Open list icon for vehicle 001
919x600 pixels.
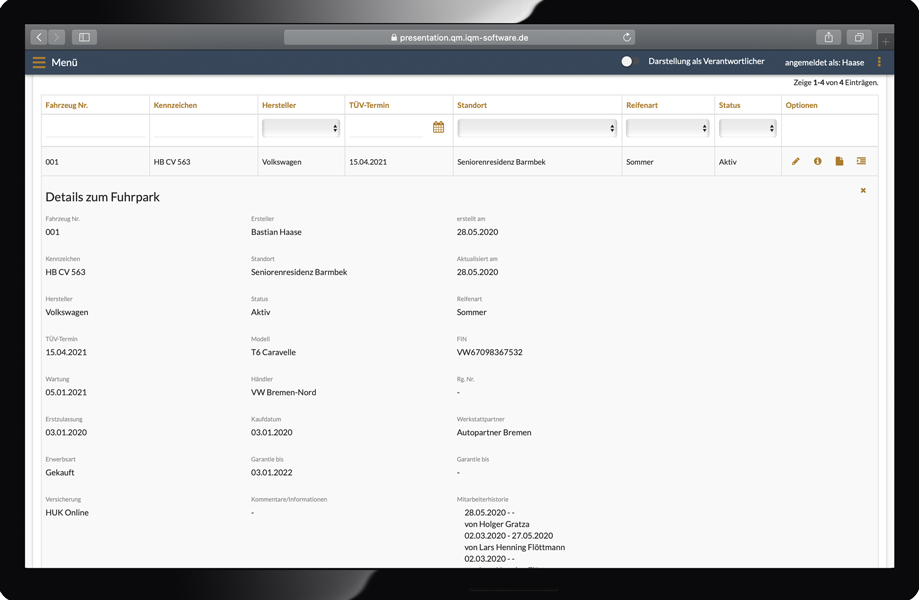[861, 161]
